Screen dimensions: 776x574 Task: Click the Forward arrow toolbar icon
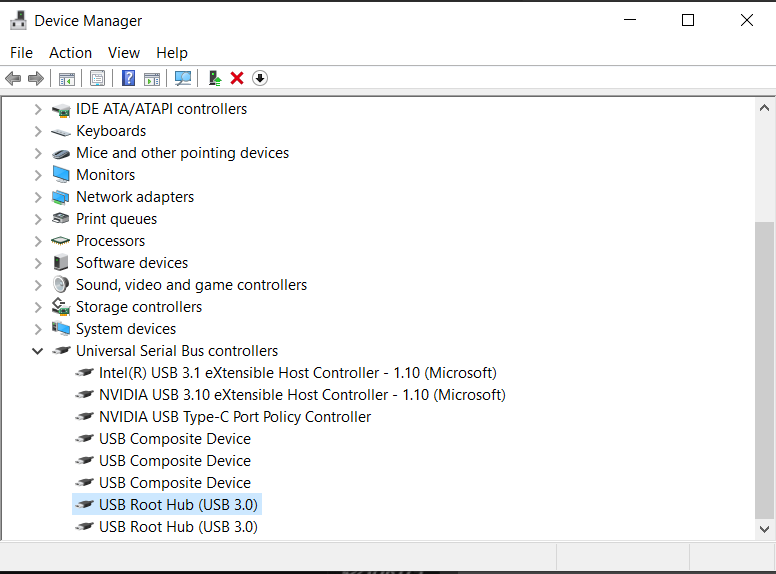(36, 78)
